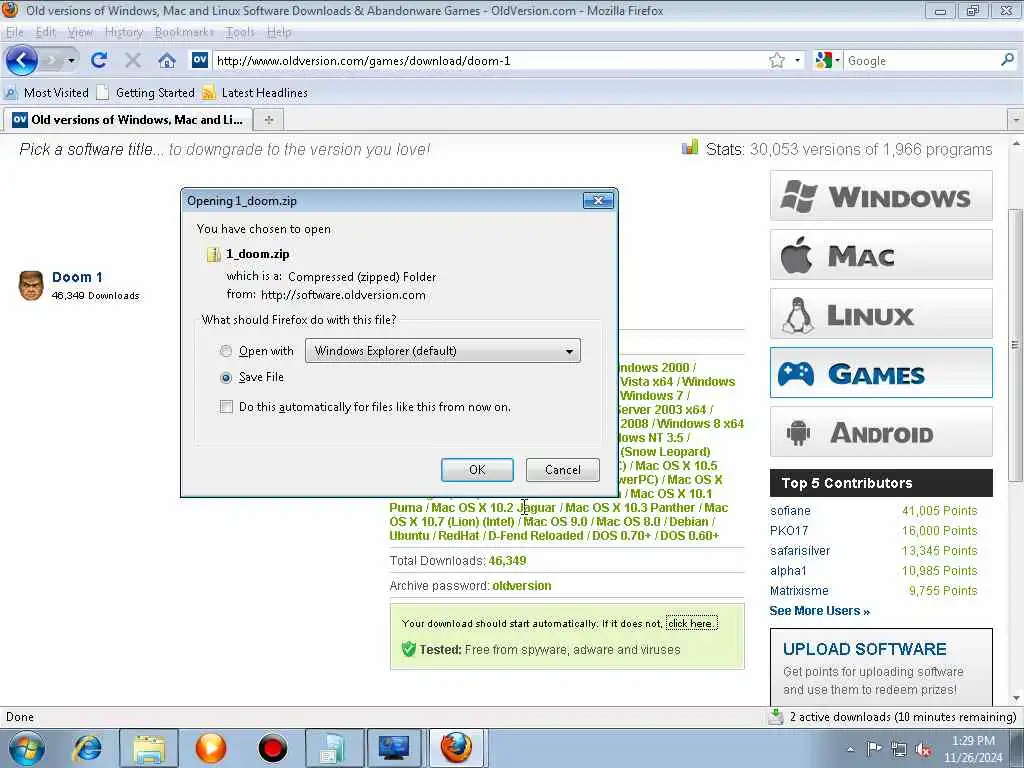Open a new tab with the plus button
The image size is (1024, 768).
click(x=268, y=120)
